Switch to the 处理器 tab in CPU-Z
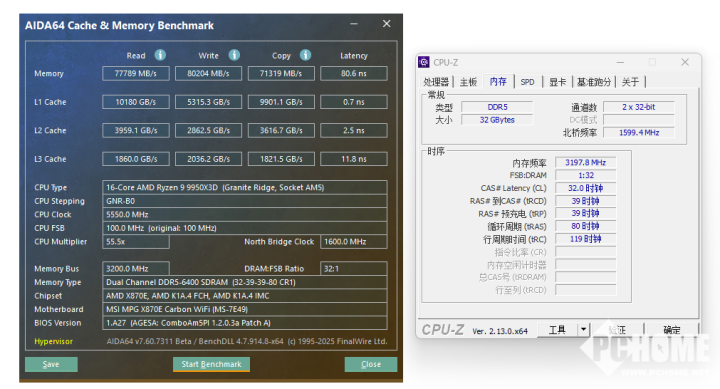720x389 pixels. click(436, 82)
